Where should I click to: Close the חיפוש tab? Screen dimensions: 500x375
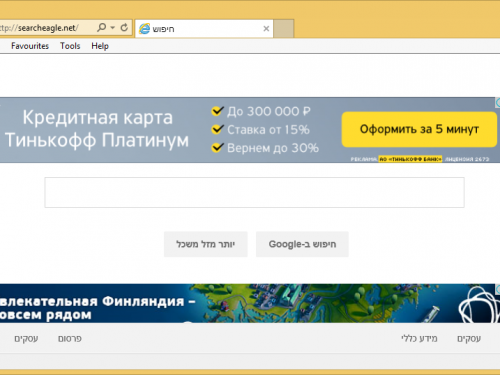[266, 29]
